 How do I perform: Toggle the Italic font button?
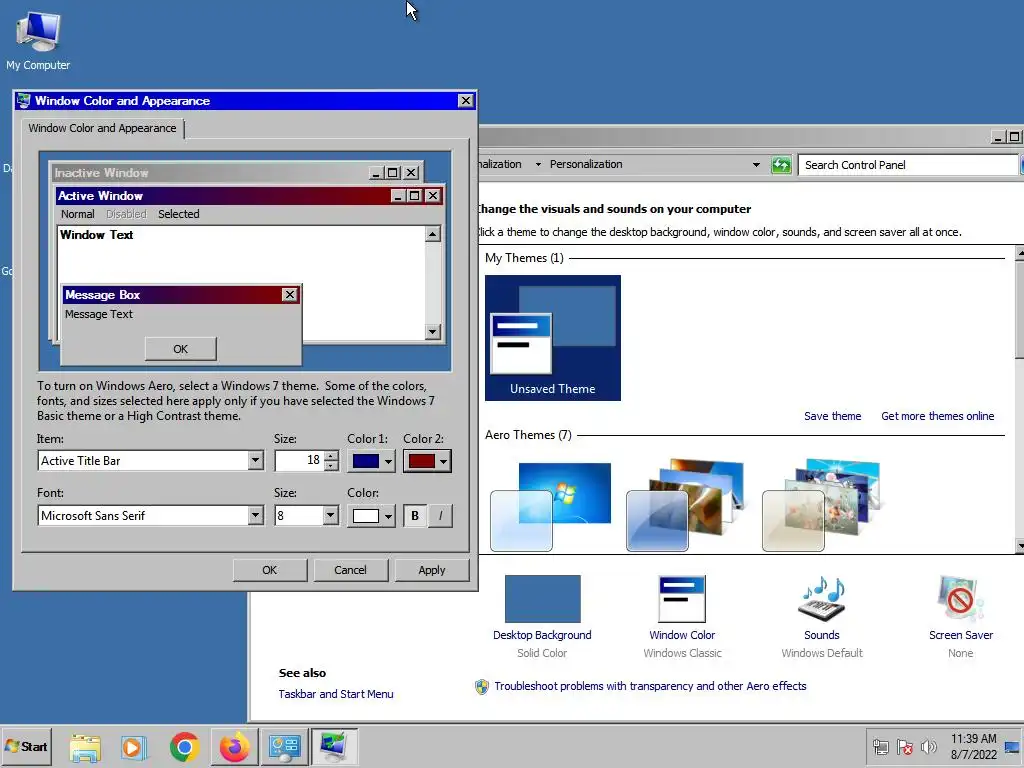440,516
